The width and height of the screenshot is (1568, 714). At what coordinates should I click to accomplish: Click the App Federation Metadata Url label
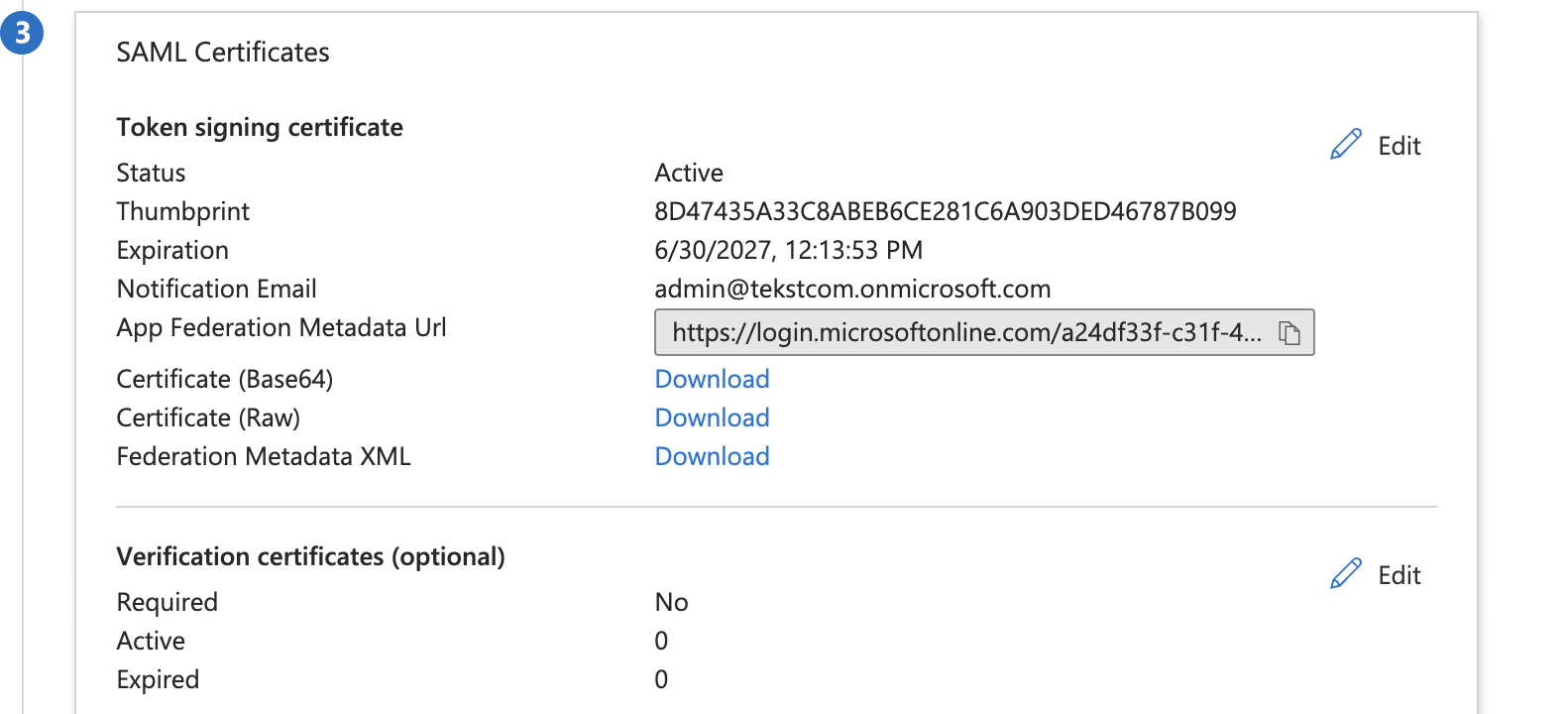coord(281,327)
